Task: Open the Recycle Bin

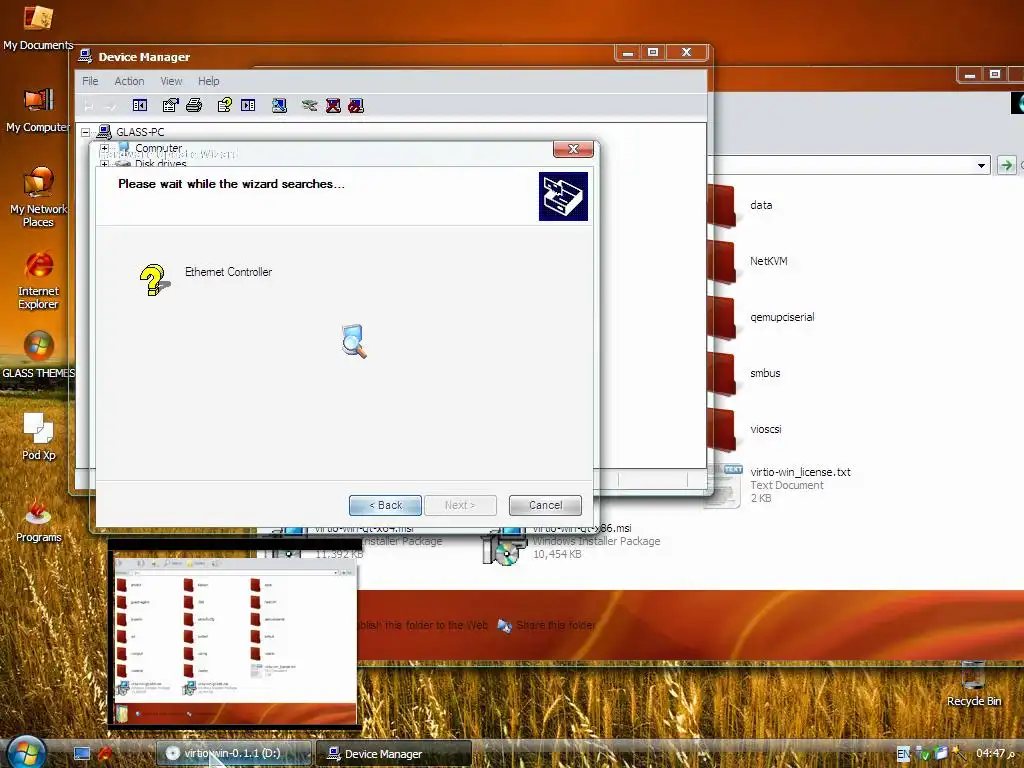Action: click(974, 684)
